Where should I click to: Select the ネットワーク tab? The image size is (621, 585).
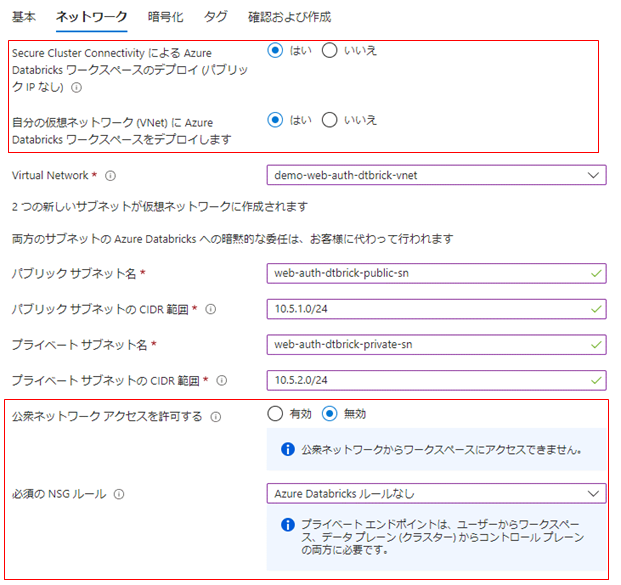(x=91, y=17)
